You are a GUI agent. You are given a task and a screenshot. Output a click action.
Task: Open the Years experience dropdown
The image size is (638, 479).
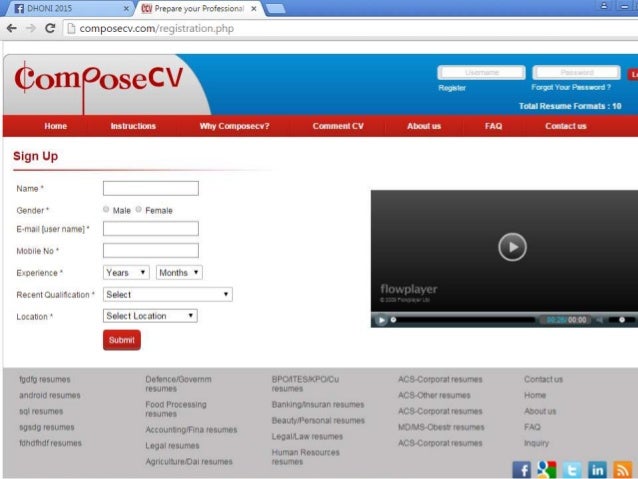tap(126, 273)
